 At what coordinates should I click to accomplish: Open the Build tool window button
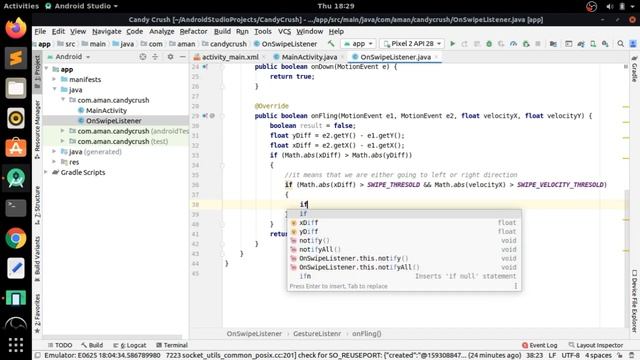click(92, 345)
